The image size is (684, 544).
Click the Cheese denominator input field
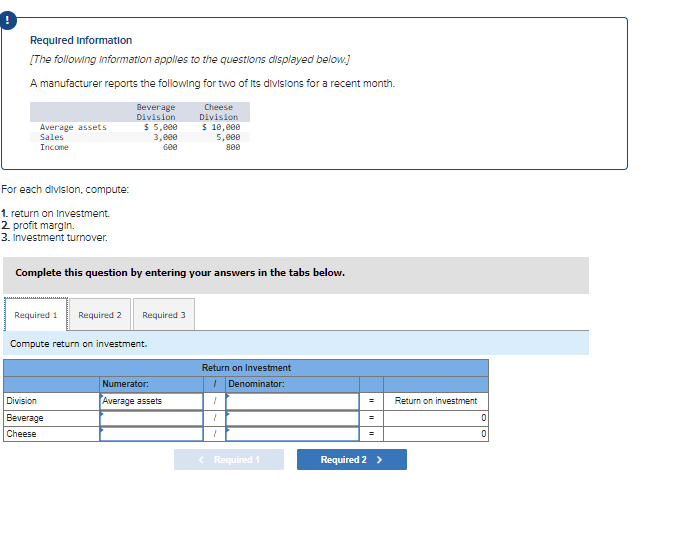click(292, 434)
